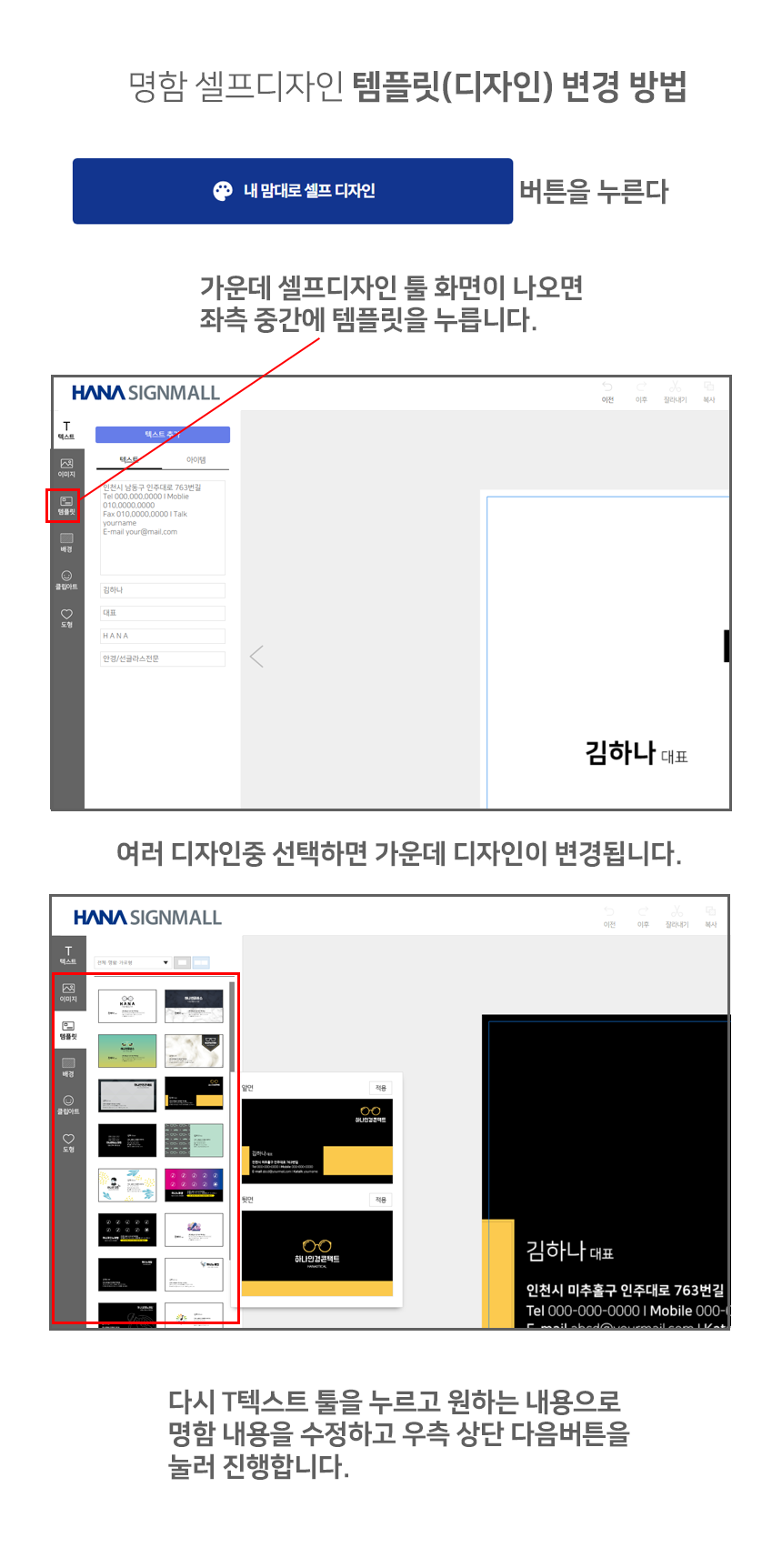782x1568 pixels.
Task: Click 이후 redo icon in upper editor toolbar
Action: 641,391
